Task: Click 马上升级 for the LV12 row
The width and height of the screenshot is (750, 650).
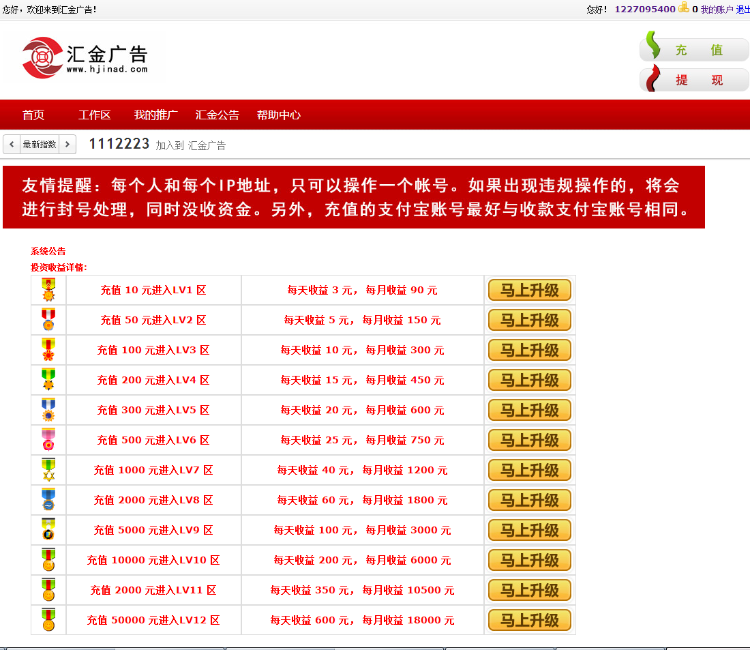Action: coord(529,620)
